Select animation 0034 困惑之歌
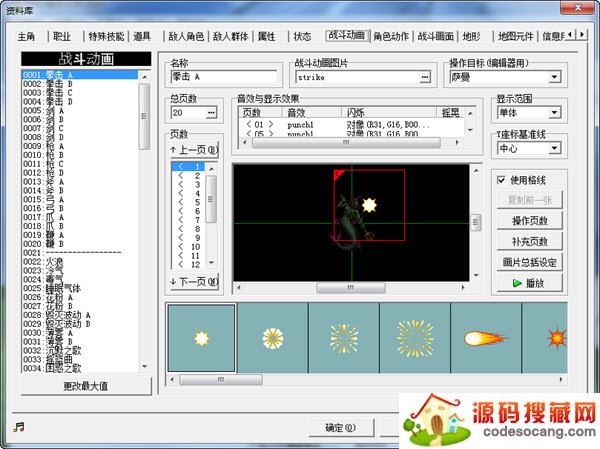600x449 pixels. click(x=80, y=368)
